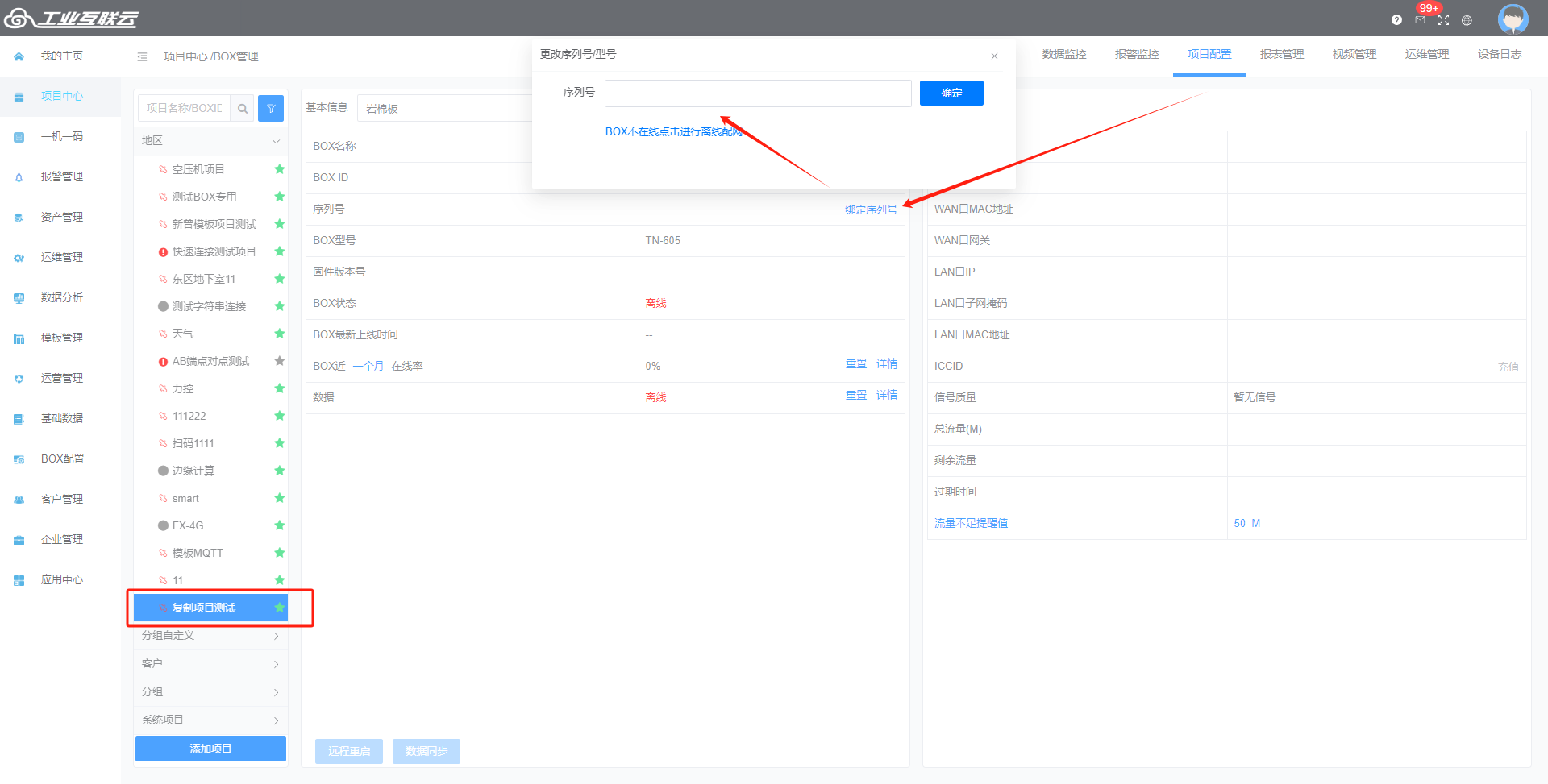Screen dimensions: 1548x784
Task: Focus the 序列号 input field
Action: click(x=758, y=93)
